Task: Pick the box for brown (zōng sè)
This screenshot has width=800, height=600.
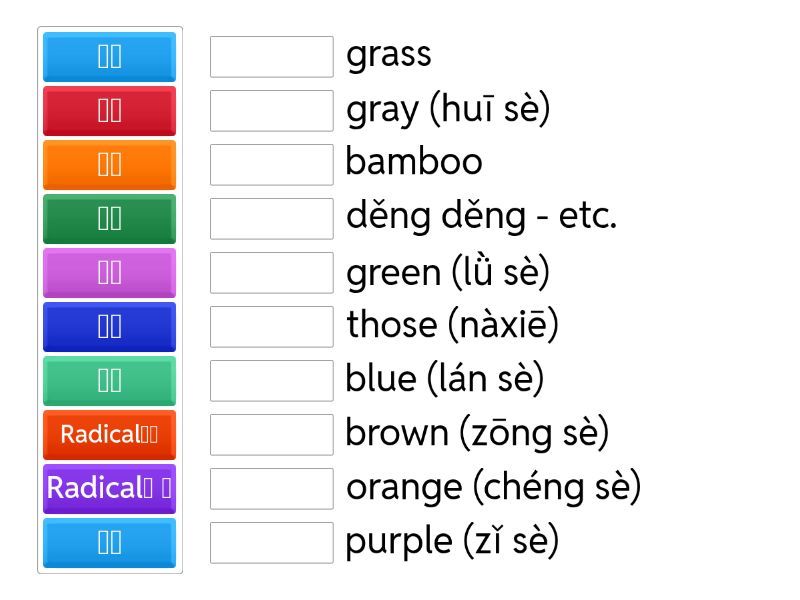Action: pos(271,434)
